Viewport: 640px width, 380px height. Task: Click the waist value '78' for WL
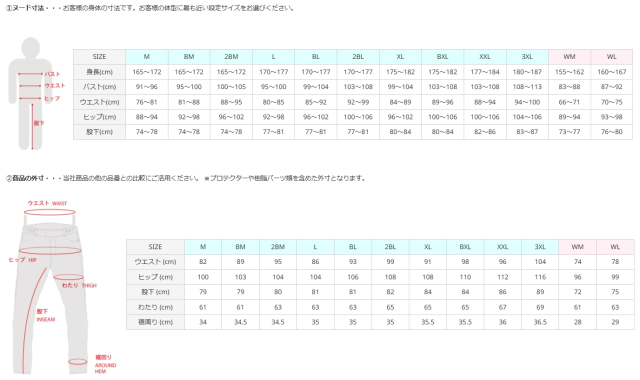615,262
